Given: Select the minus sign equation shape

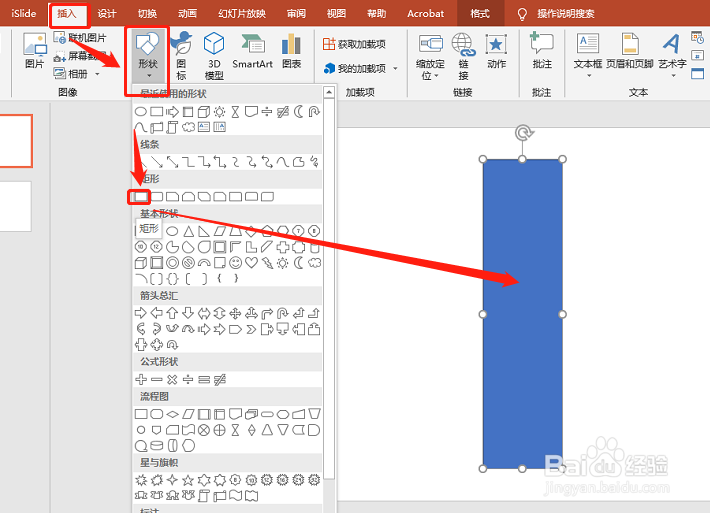Looking at the screenshot, I should pos(157,379).
